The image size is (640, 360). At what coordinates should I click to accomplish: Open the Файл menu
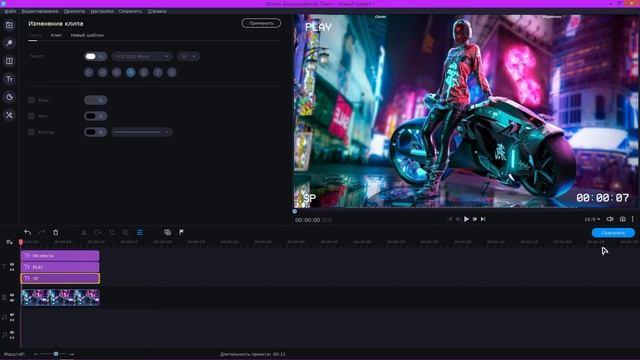10,11
